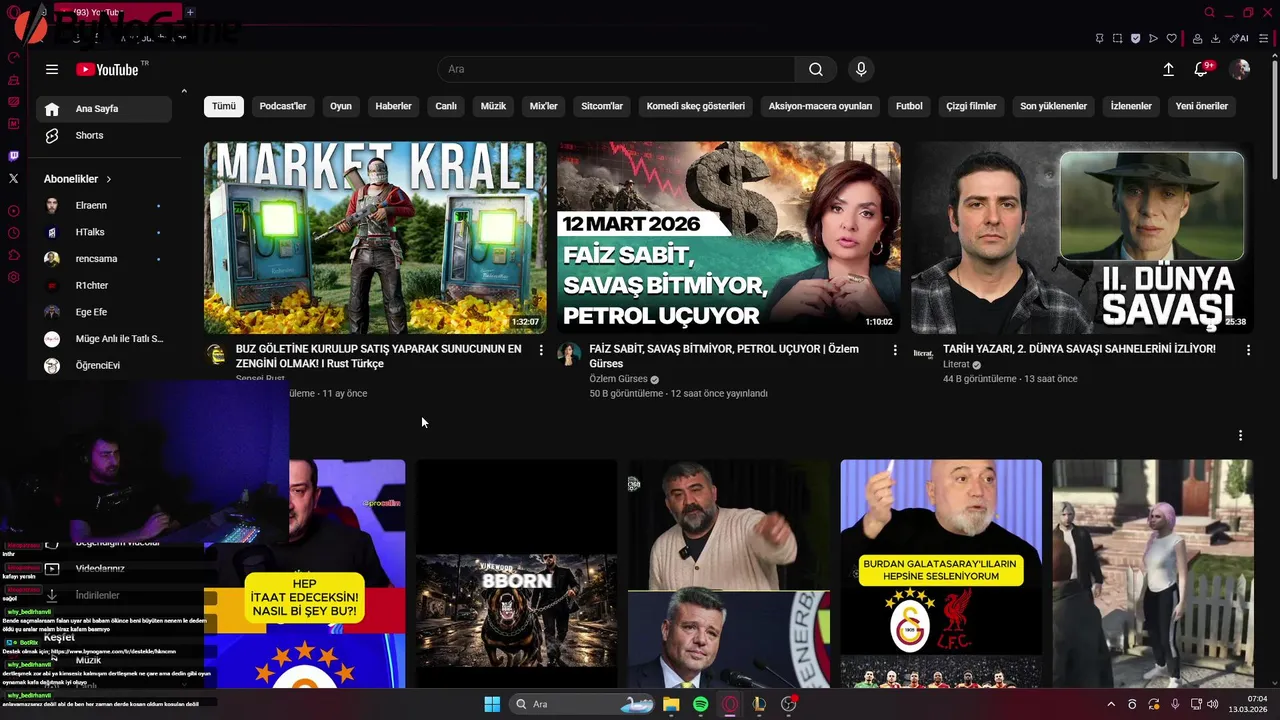Play the II. DÜNYA SAVAŞI video thumbnail
Viewport: 1280px width, 720px height.
point(1082,237)
